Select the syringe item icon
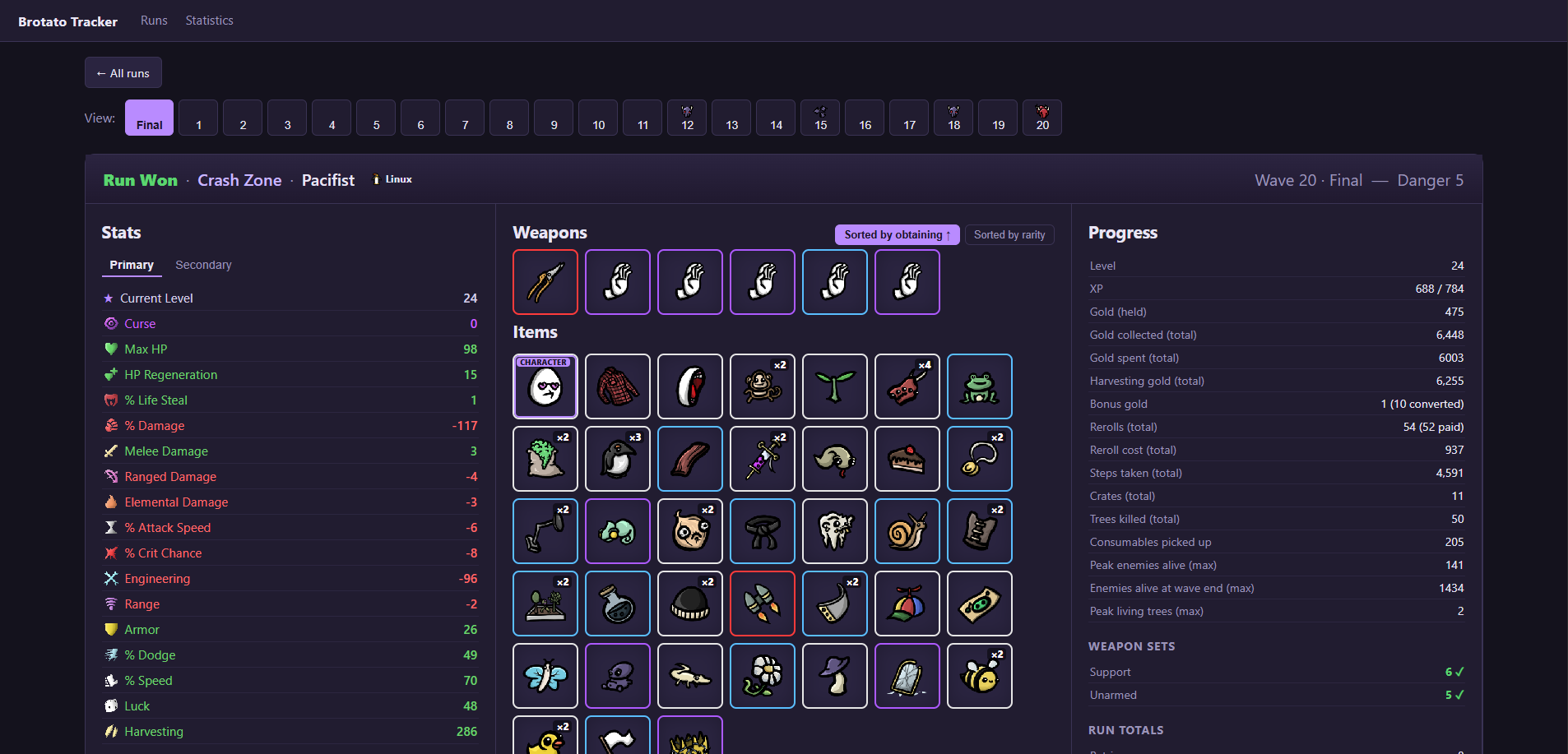1568x754 pixels. point(763,459)
